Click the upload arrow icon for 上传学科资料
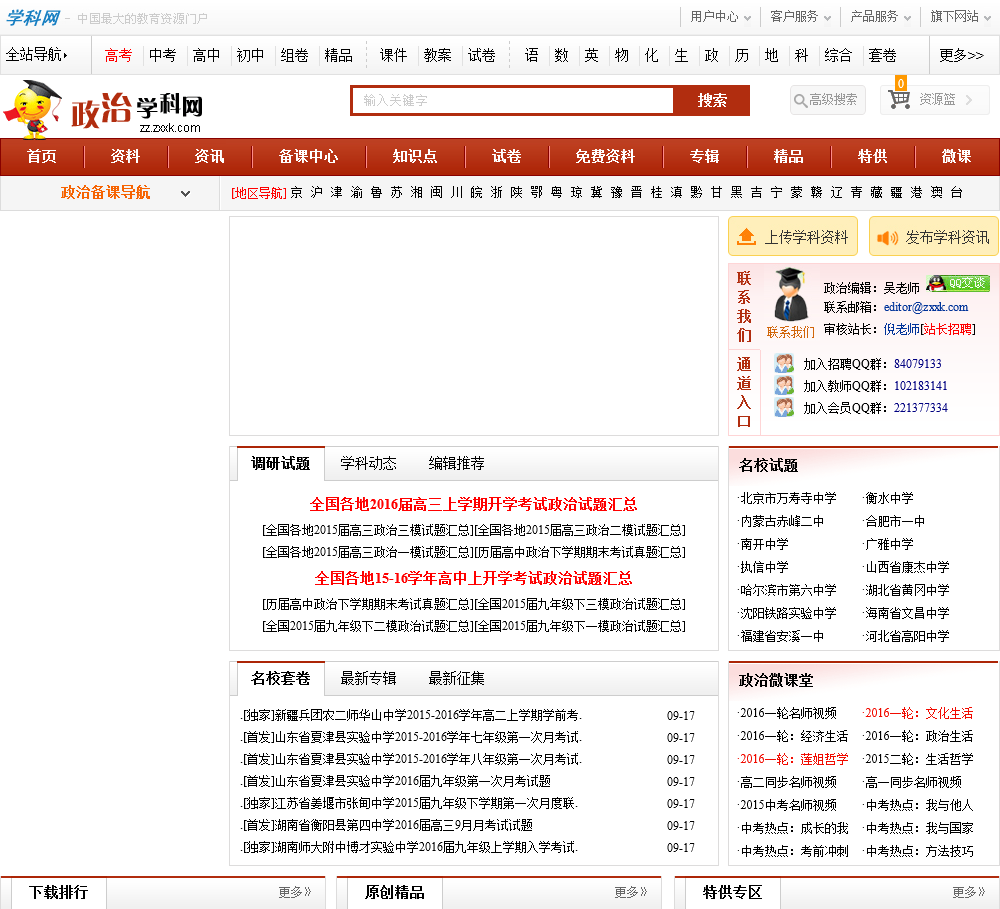 click(746, 237)
